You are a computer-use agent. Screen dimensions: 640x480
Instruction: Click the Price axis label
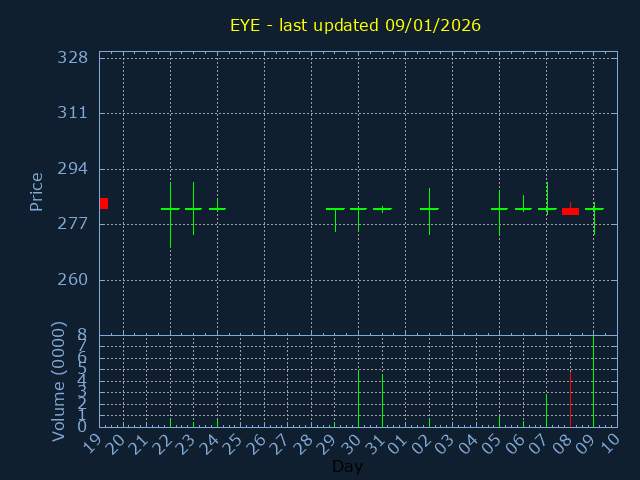pos(37,191)
